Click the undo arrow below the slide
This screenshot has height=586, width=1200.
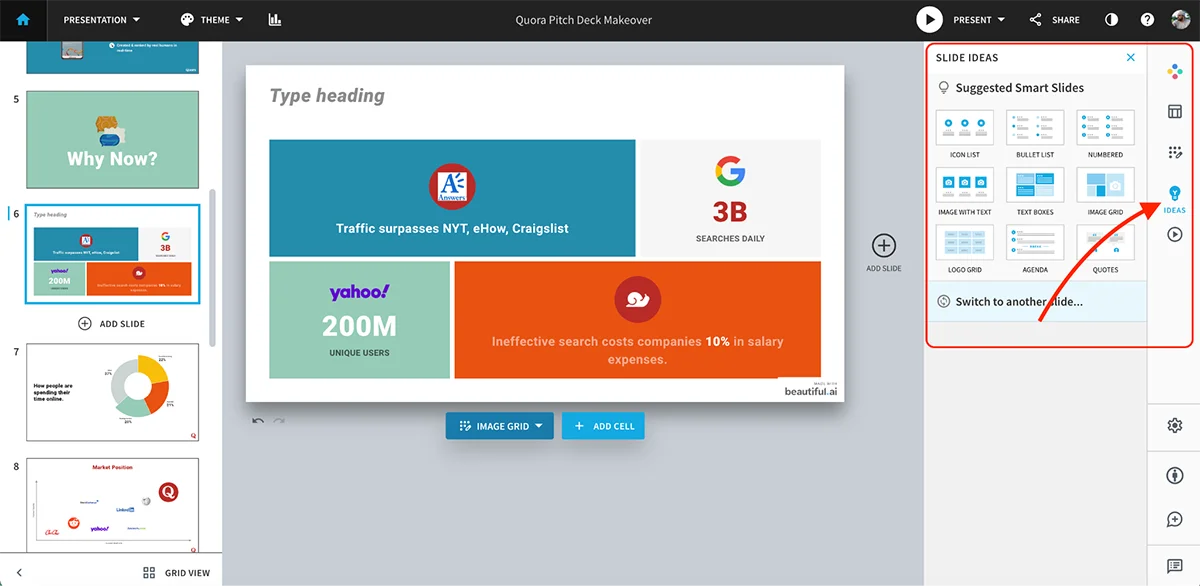click(258, 421)
